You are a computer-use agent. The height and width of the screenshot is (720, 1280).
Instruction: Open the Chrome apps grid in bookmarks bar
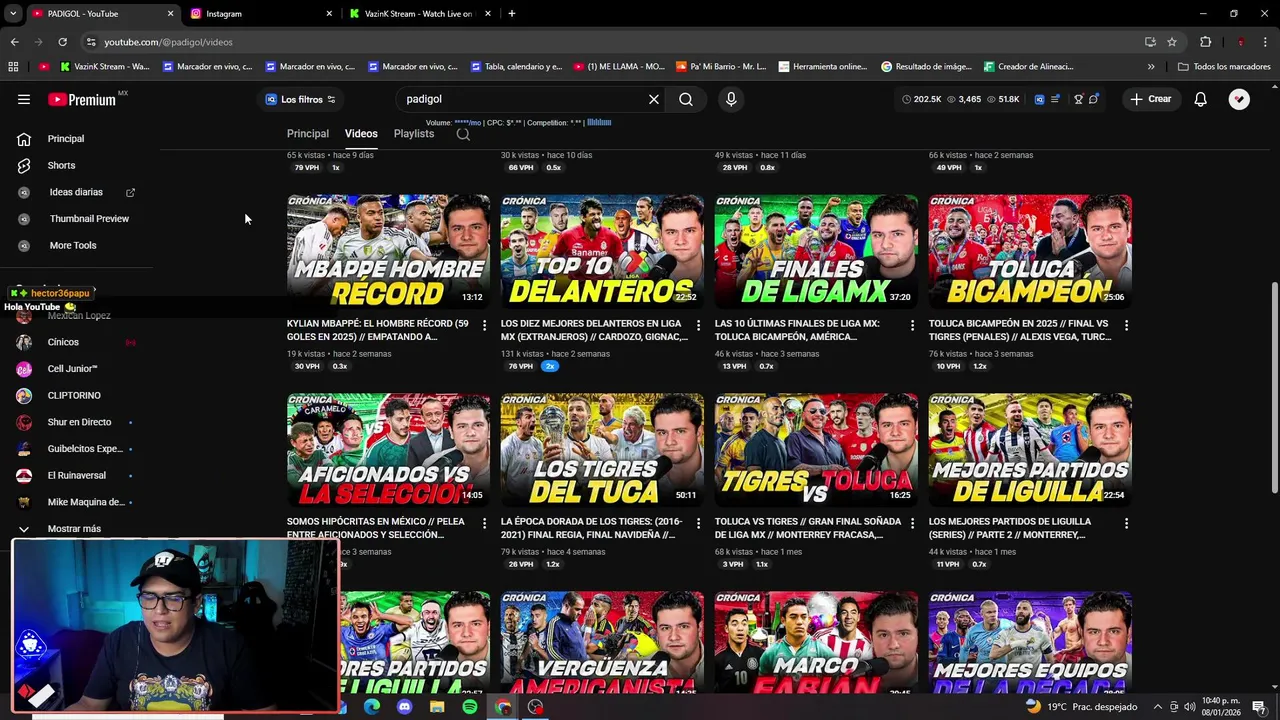pyautogui.click(x=13, y=67)
